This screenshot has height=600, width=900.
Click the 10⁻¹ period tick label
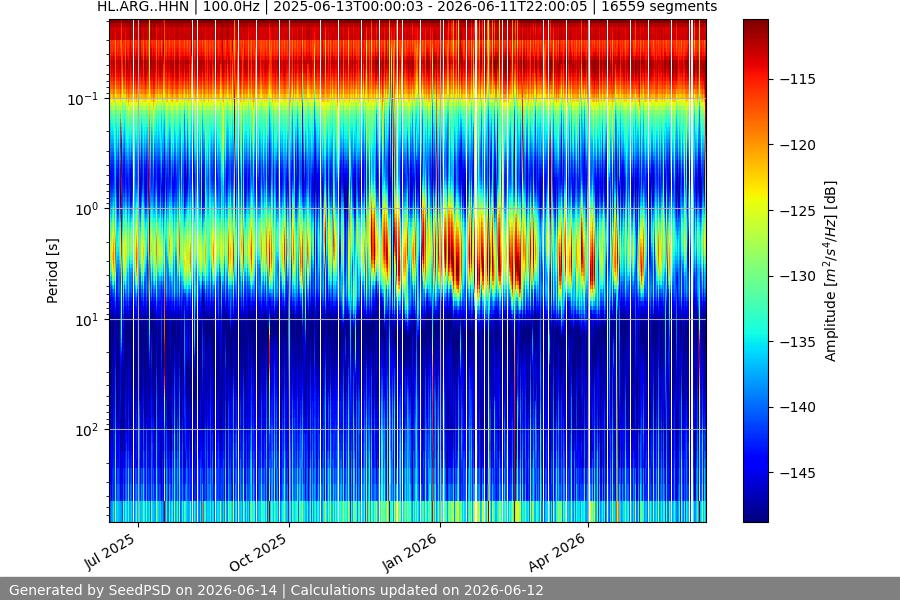[83, 99]
